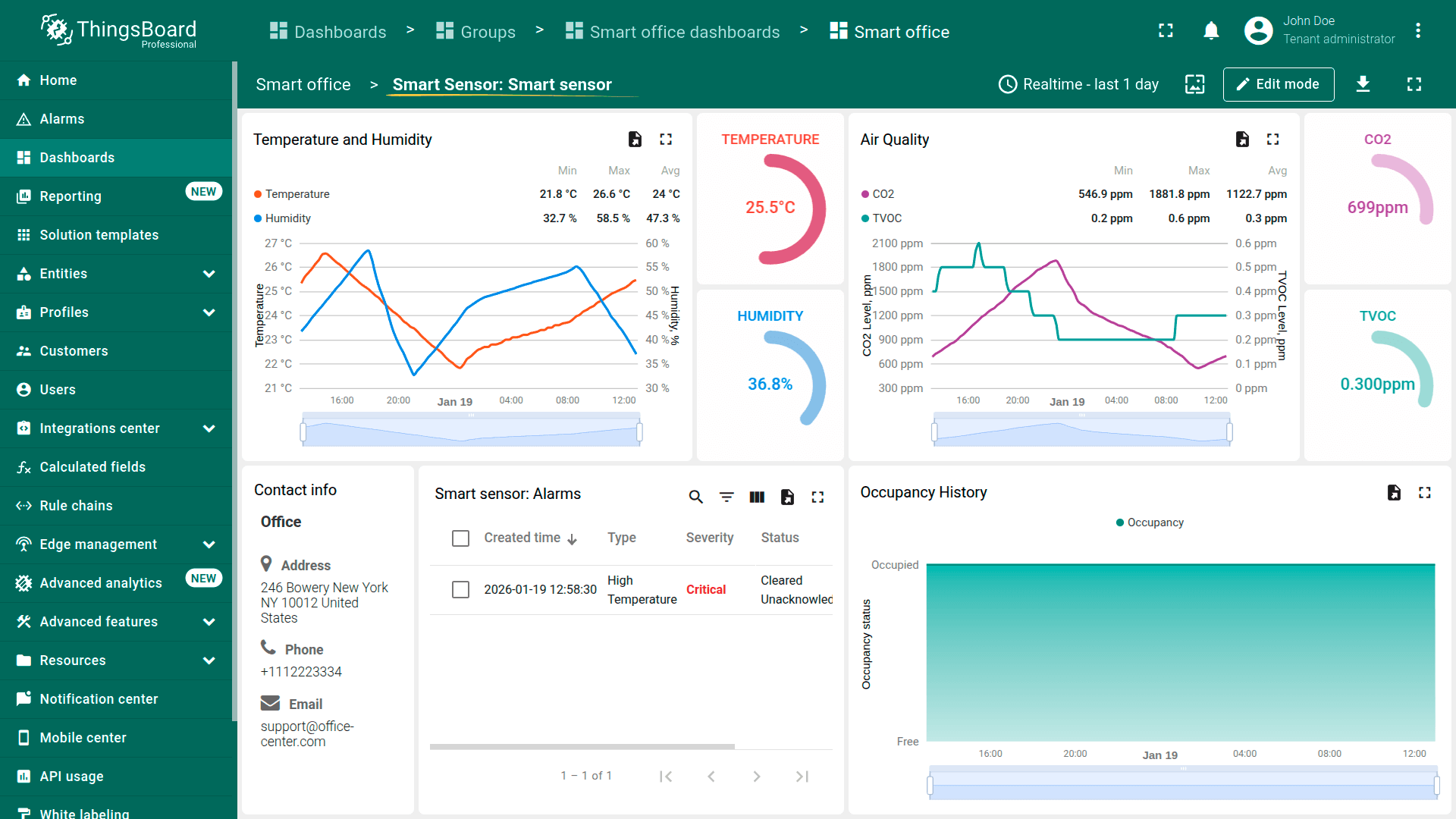Expand Air Quality widget to fullscreen
This screenshot has width=1456, height=819.
[1273, 140]
